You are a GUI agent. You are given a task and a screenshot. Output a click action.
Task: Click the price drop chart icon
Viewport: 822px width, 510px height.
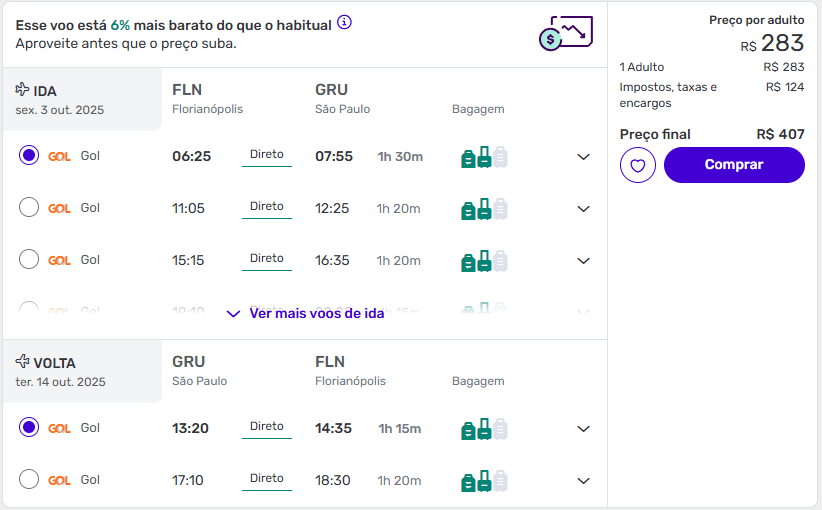click(x=566, y=33)
